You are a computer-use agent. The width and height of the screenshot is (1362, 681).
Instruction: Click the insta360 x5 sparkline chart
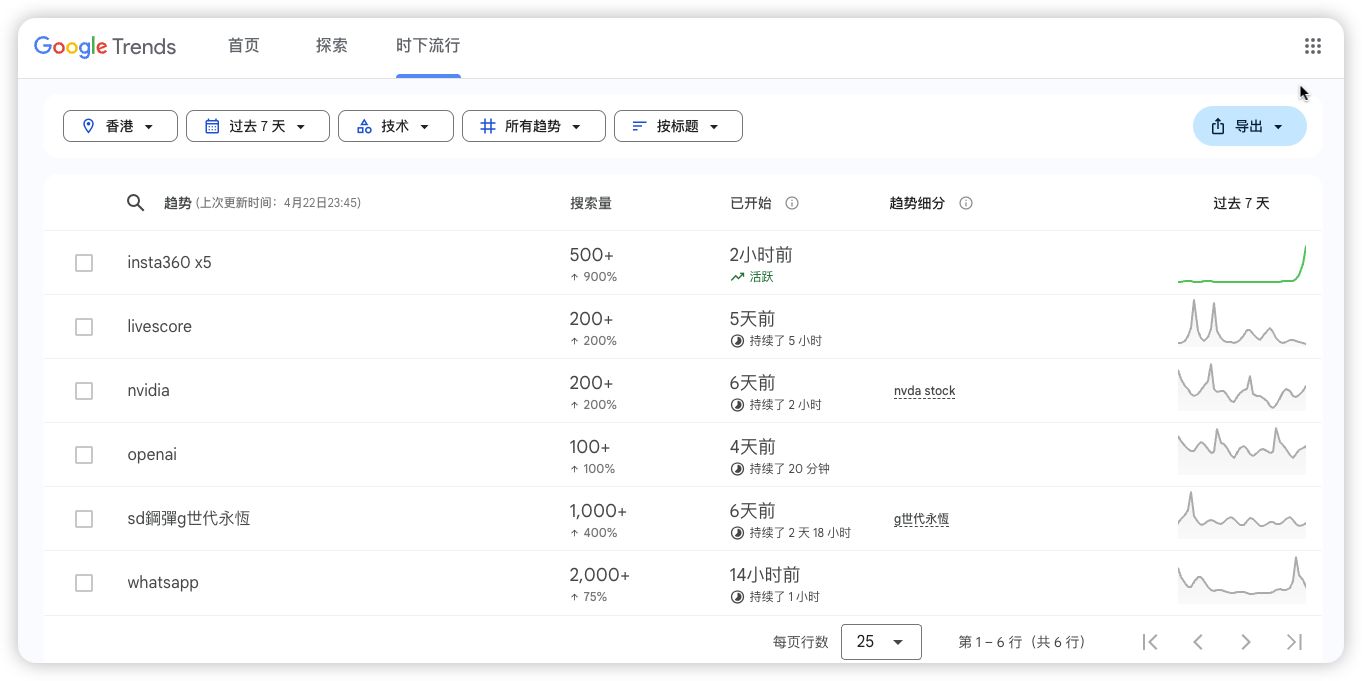(1242, 264)
